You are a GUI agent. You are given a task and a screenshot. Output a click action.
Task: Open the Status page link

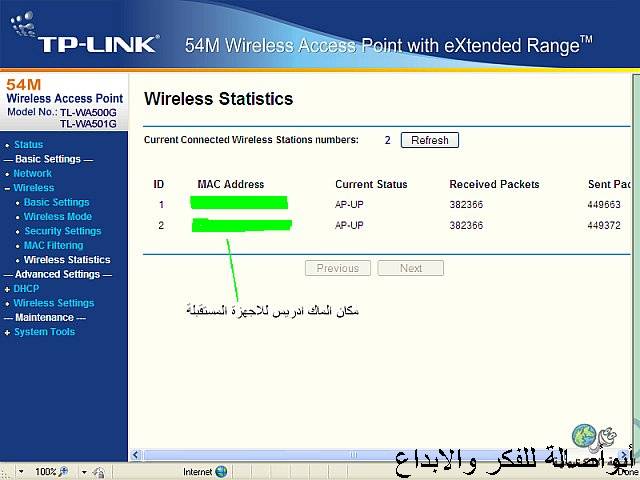(x=28, y=144)
